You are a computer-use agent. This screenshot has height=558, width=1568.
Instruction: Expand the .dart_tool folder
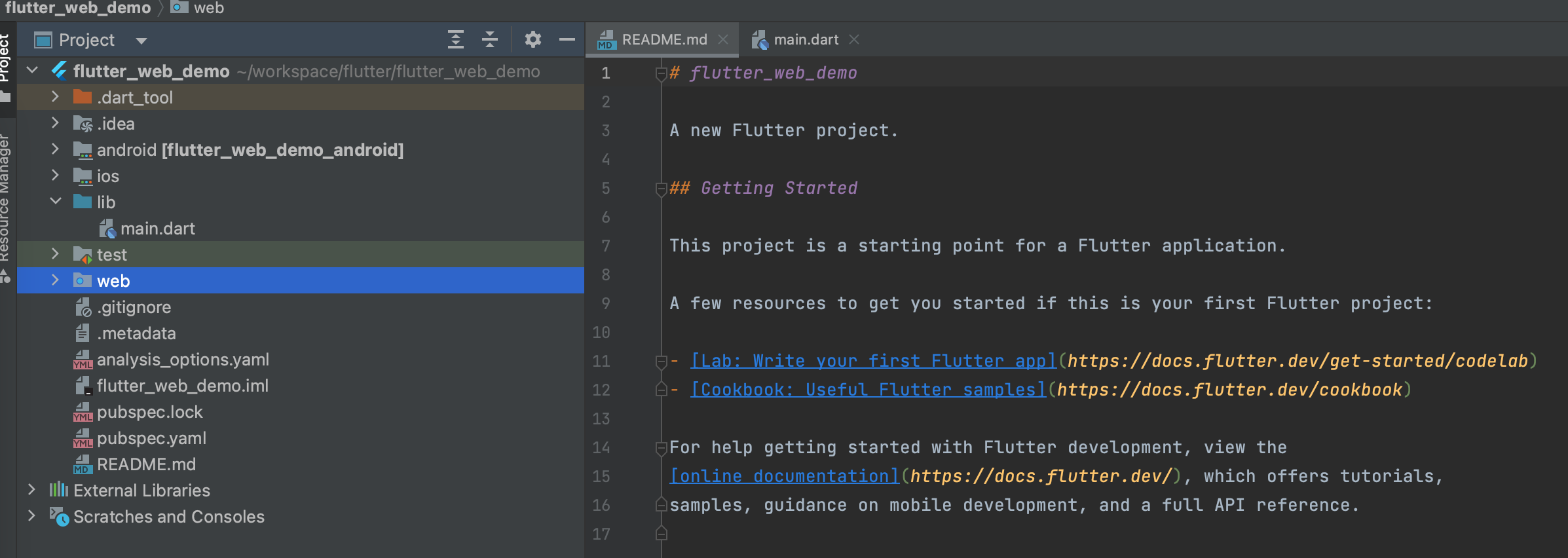coord(55,97)
